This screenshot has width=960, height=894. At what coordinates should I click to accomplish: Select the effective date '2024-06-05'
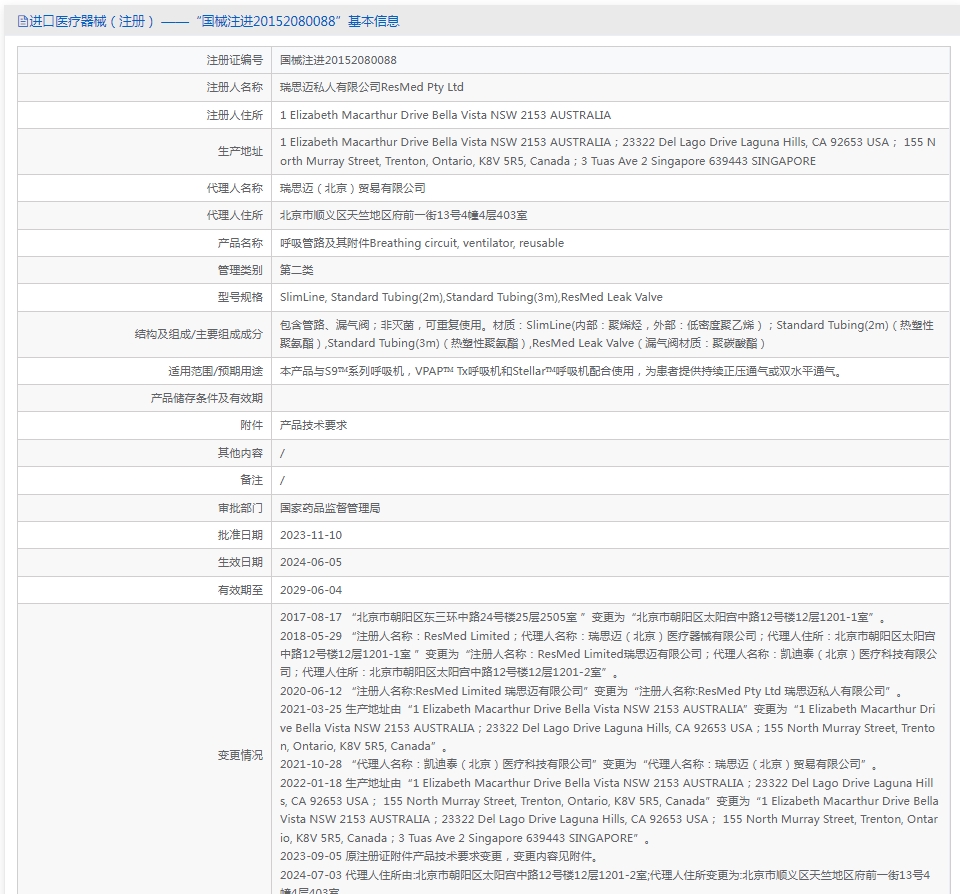[311, 562]
